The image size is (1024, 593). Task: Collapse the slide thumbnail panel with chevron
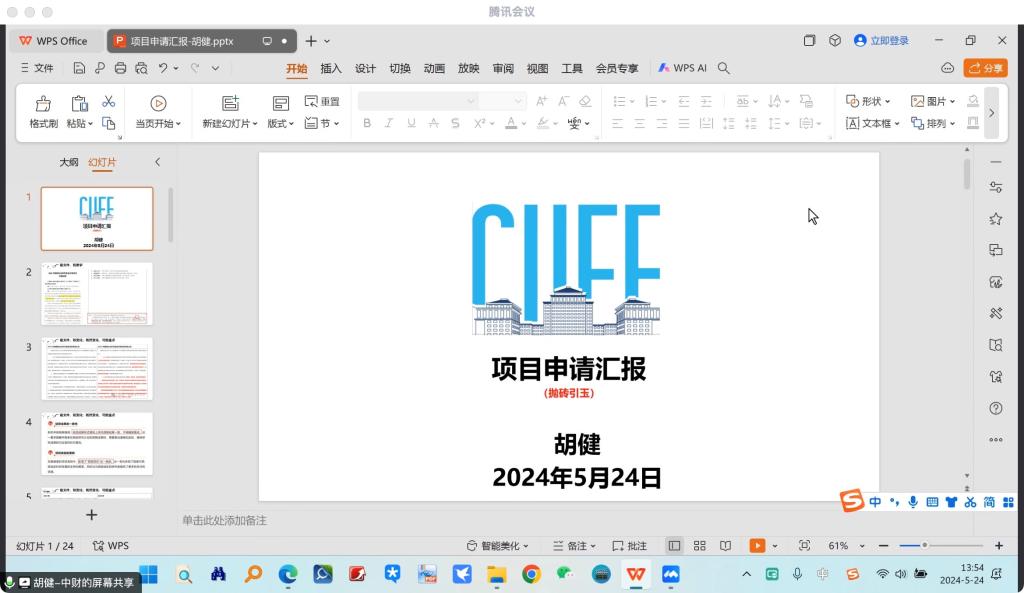point(157,162)
